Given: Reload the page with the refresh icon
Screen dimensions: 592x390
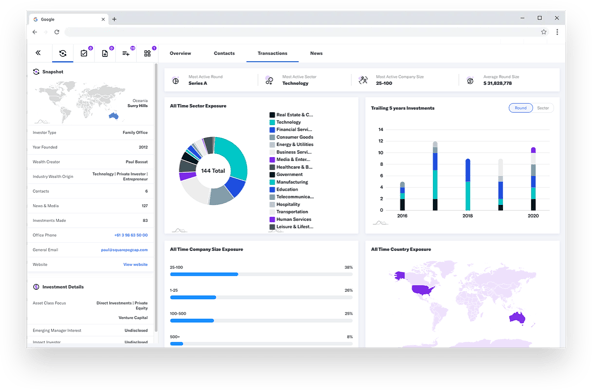Looking at the screenshot, I should pos(57,32).
